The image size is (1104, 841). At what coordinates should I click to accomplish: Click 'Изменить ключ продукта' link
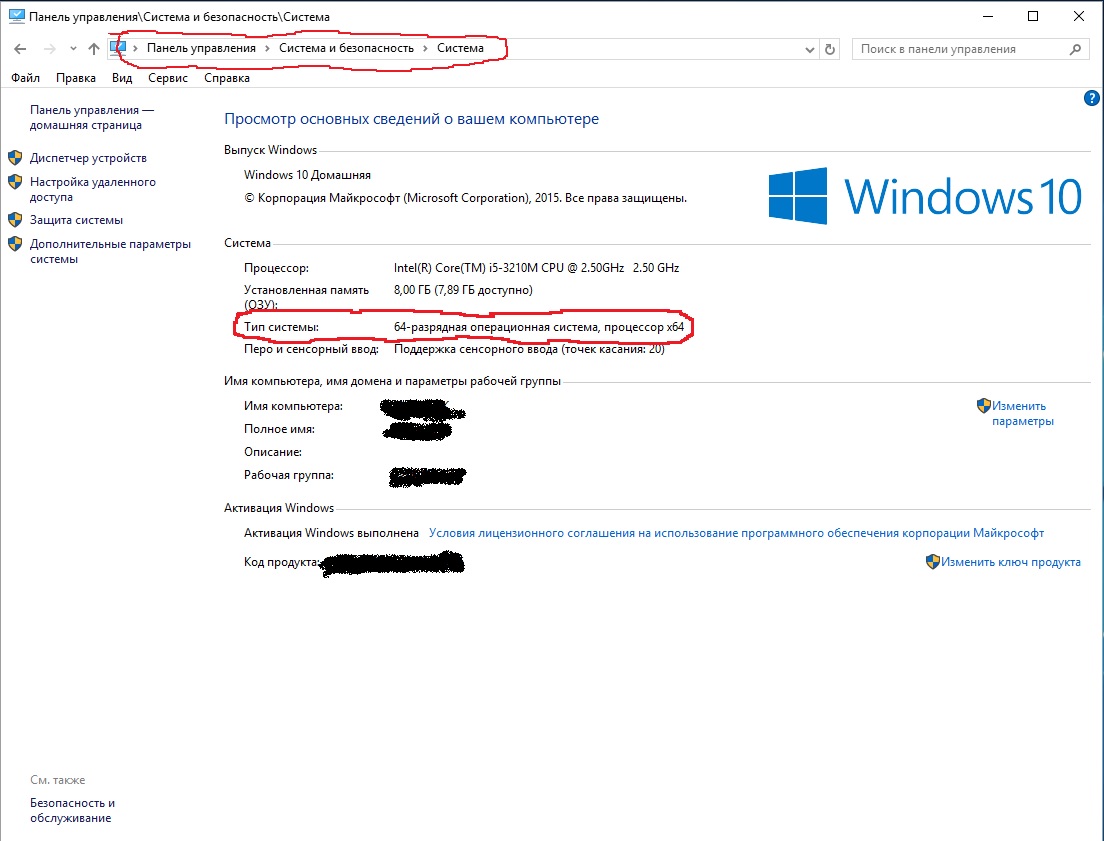[x=1010, y=562]
